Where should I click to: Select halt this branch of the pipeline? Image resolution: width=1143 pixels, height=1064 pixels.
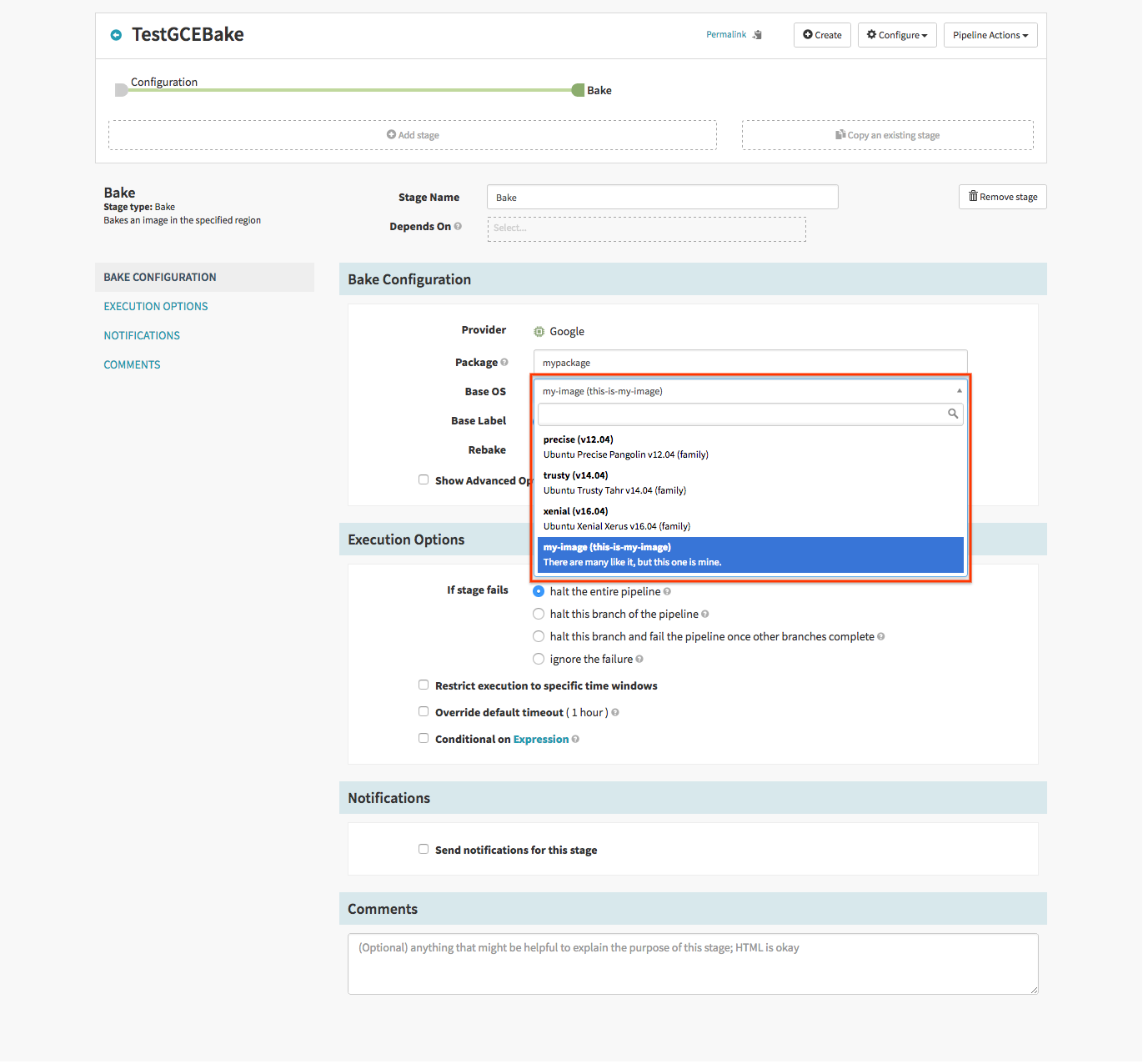539,614
